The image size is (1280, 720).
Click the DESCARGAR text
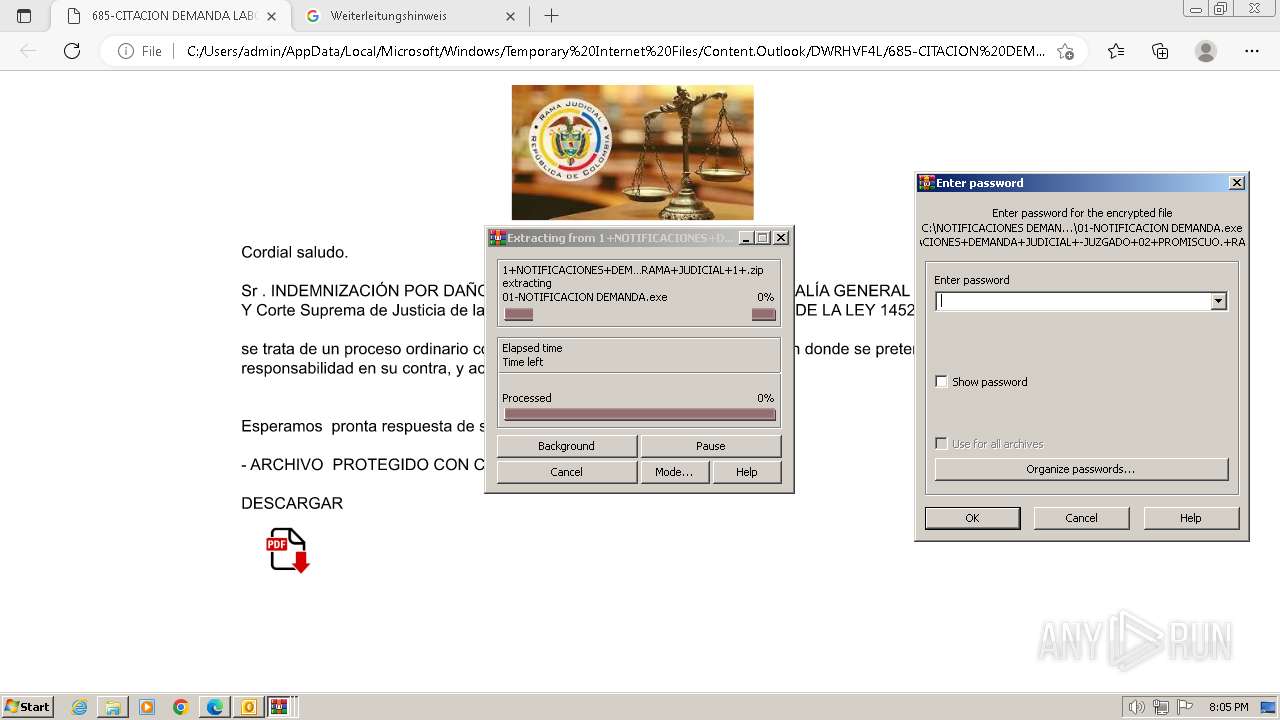(292, 503)
